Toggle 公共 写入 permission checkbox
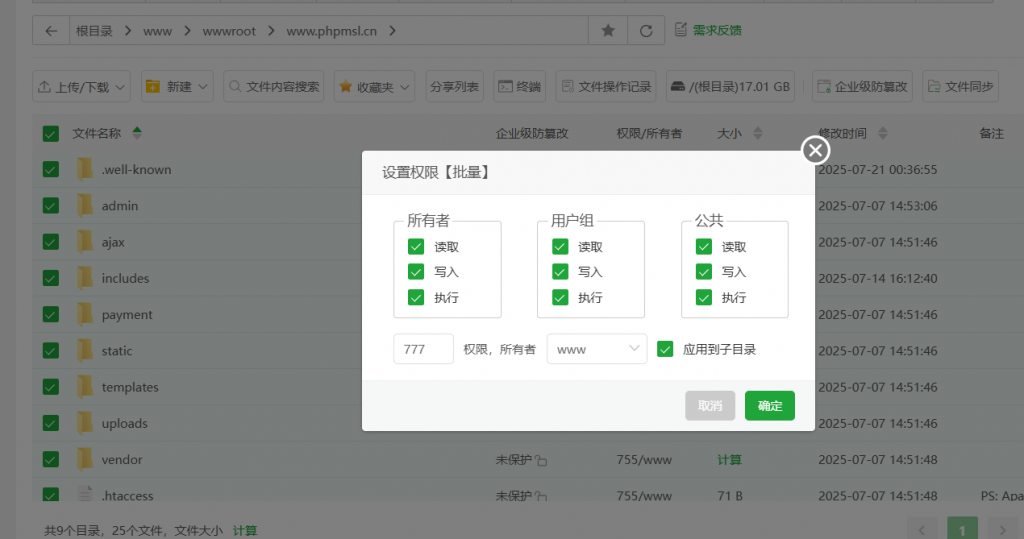Image resolution: width=1024 pixels, height=539 pixels. (703, 272)
